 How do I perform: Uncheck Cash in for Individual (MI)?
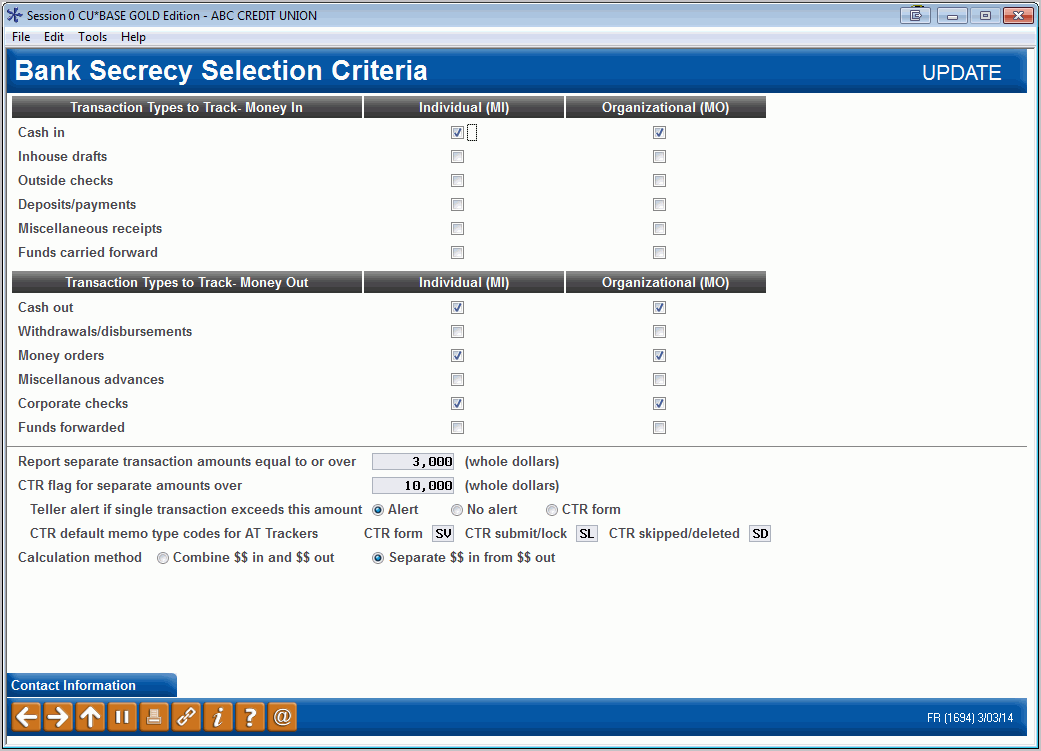pos(457,132)
